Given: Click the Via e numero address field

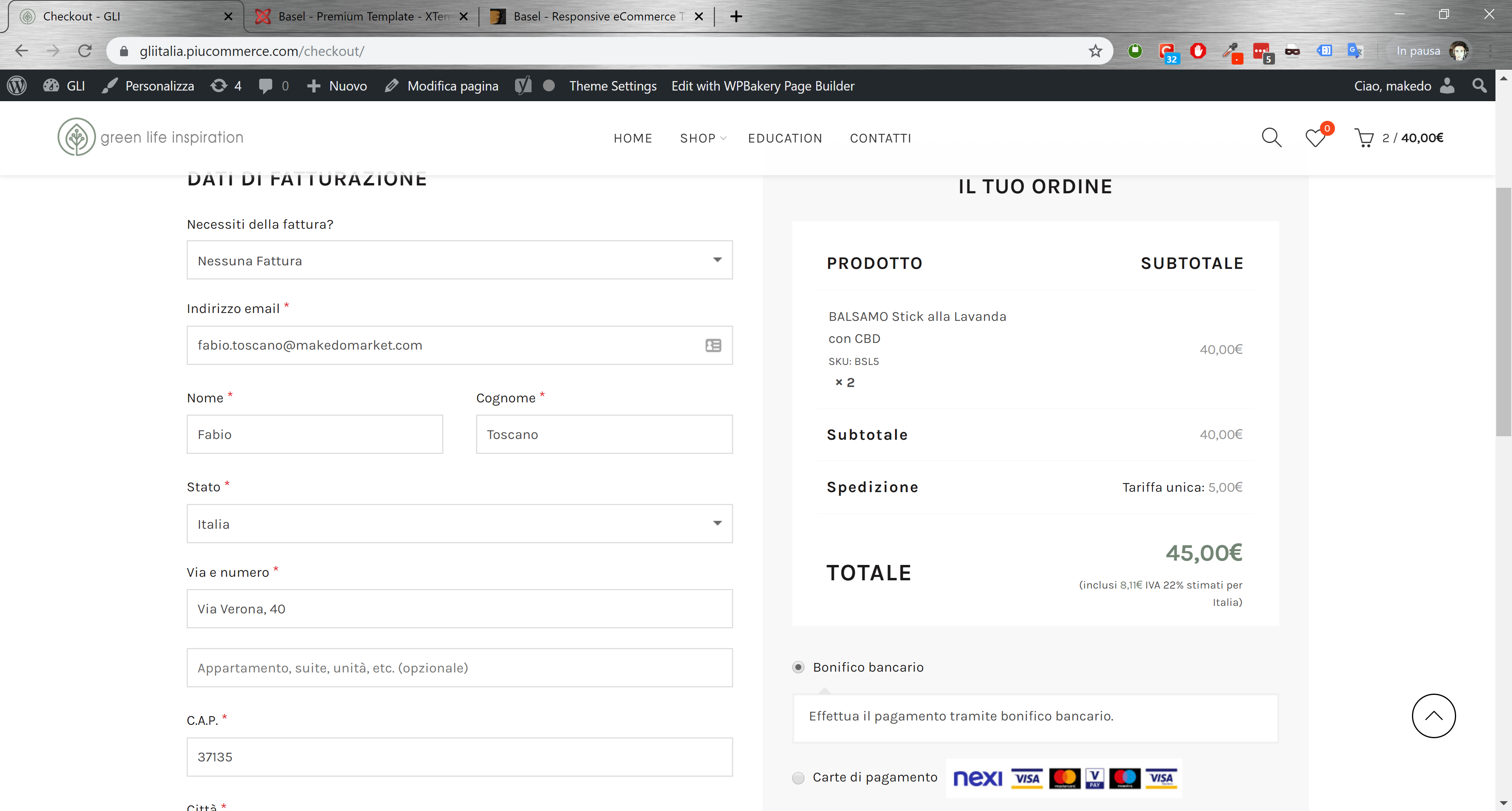Looking at the screenshot, I should click(460, 609).
